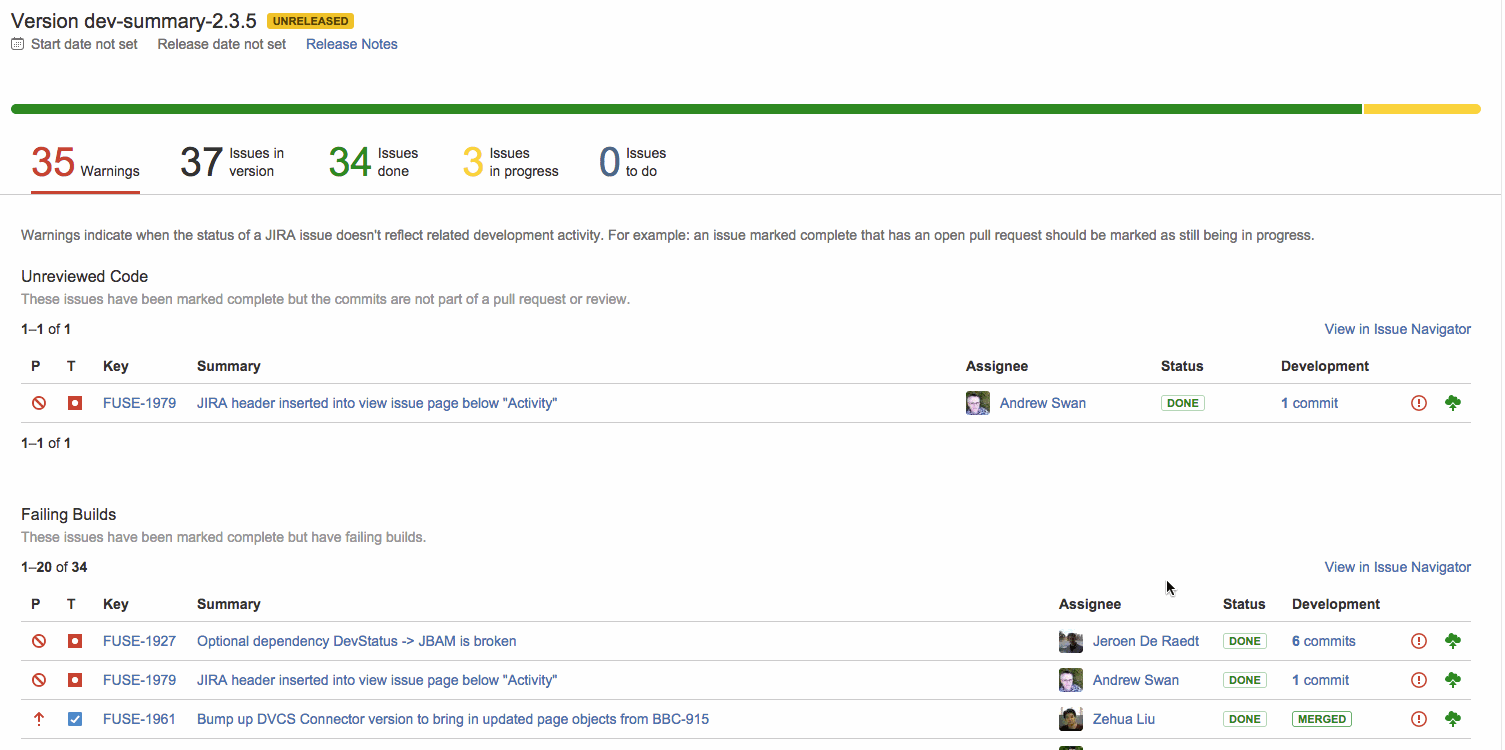This screenshot has width=1505, height=750.
Task: Click the UNRELEASED status badge
Action: tap(310, 21)
